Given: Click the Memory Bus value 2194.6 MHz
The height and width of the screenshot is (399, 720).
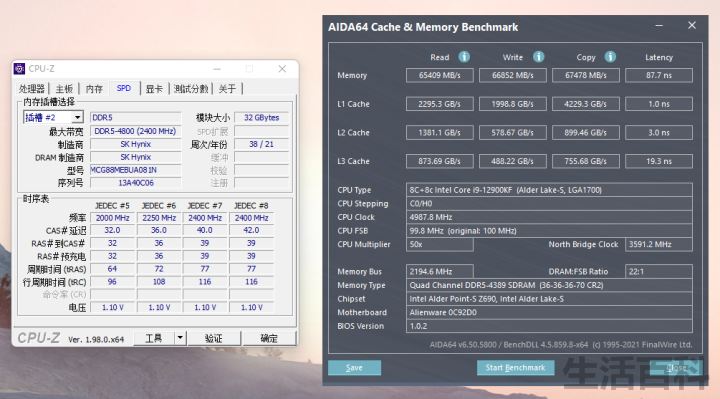Looking at the screenshot, I should pos(439,271).
